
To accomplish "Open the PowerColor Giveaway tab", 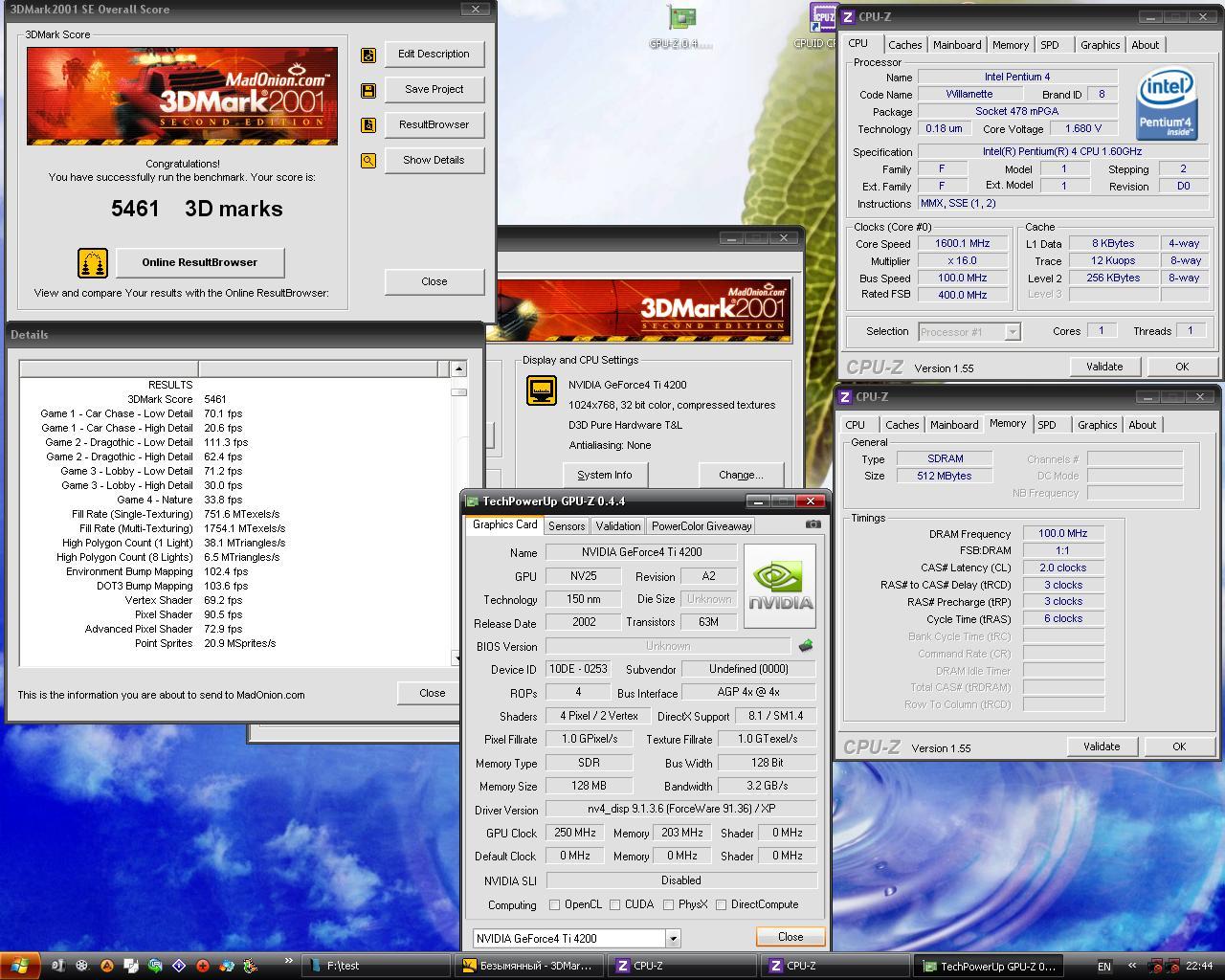I will pos(702,526).
